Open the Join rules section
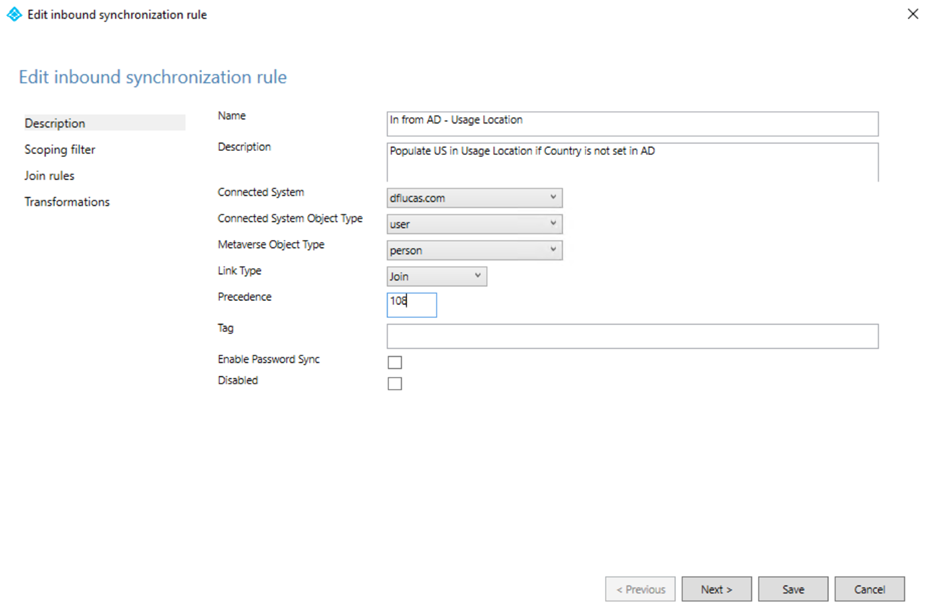The image size is (925, 611). point(50,175)
